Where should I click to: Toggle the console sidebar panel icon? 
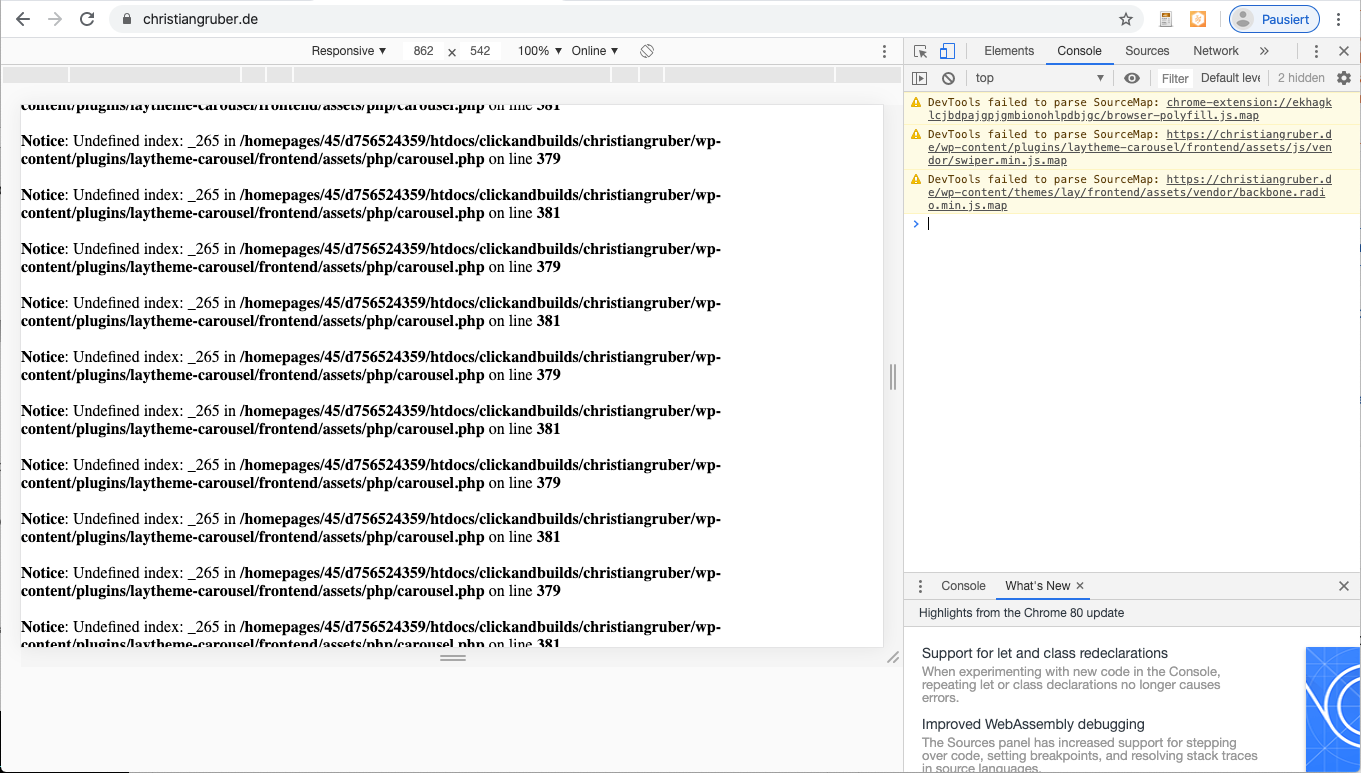[920, 78]
